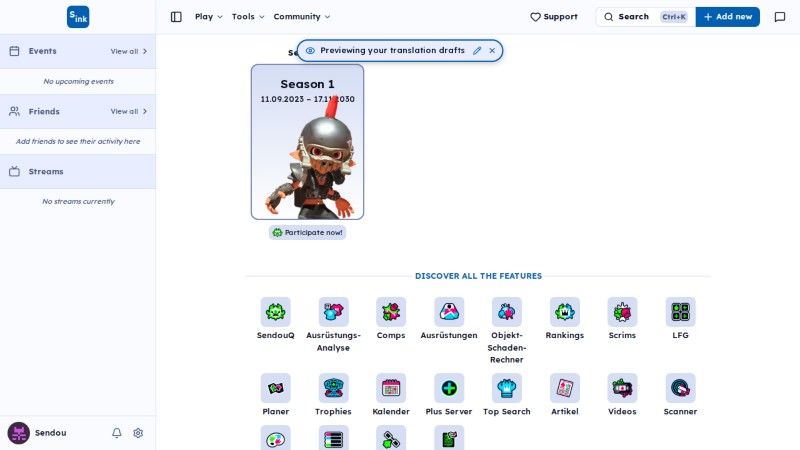Open the Streams sidebar section

tap(78, 171)
